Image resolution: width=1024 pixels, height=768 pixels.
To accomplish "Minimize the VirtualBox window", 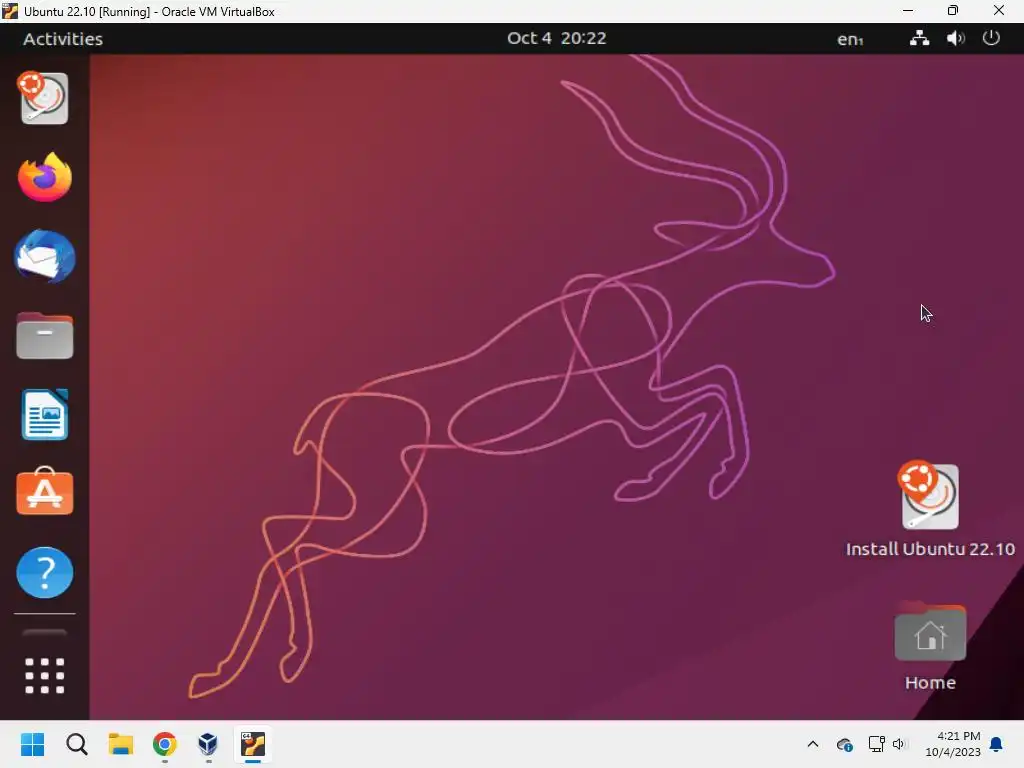I will point(908,11).
